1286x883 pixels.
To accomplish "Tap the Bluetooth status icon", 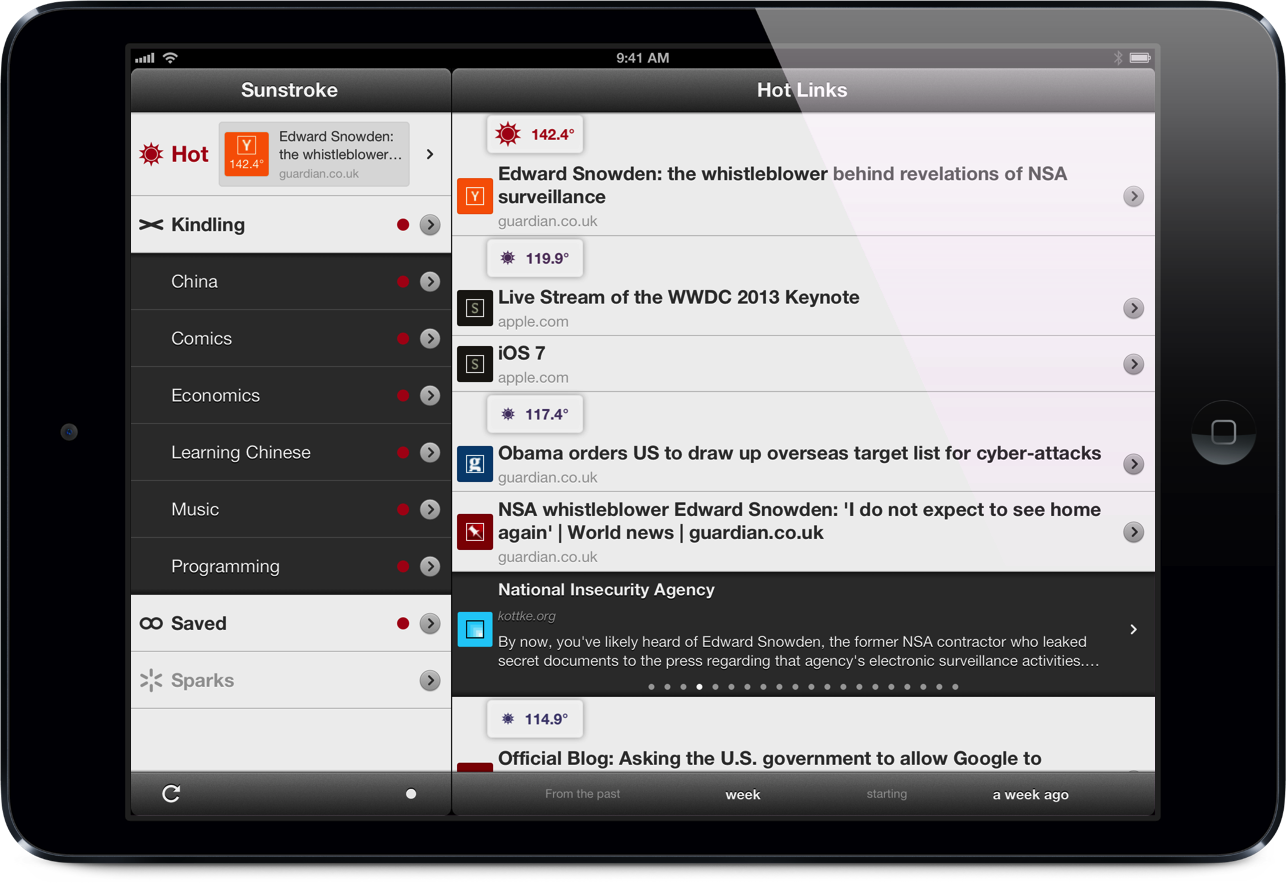I will [1118, 58].
